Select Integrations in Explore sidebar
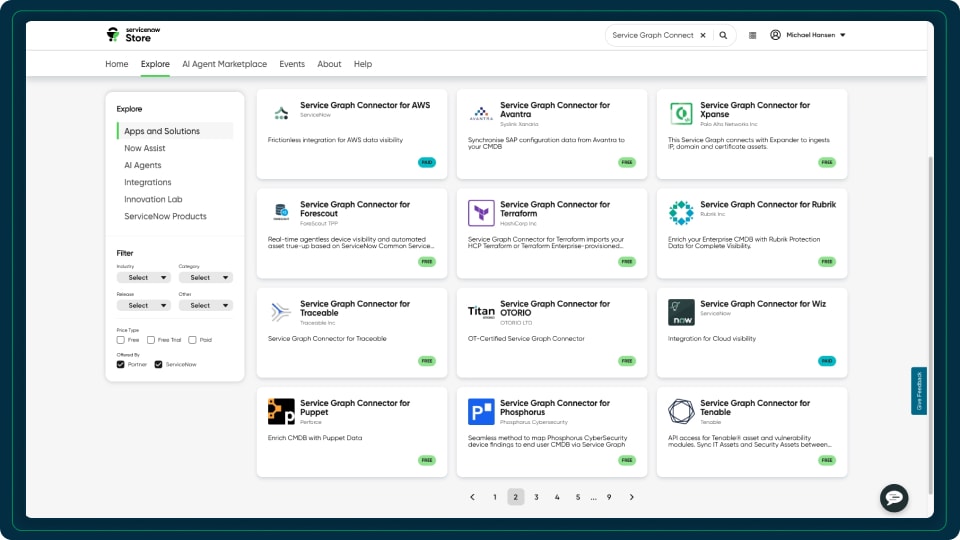Image resolution: width=960 pixels, height=540 pixels. pos(148,182)
